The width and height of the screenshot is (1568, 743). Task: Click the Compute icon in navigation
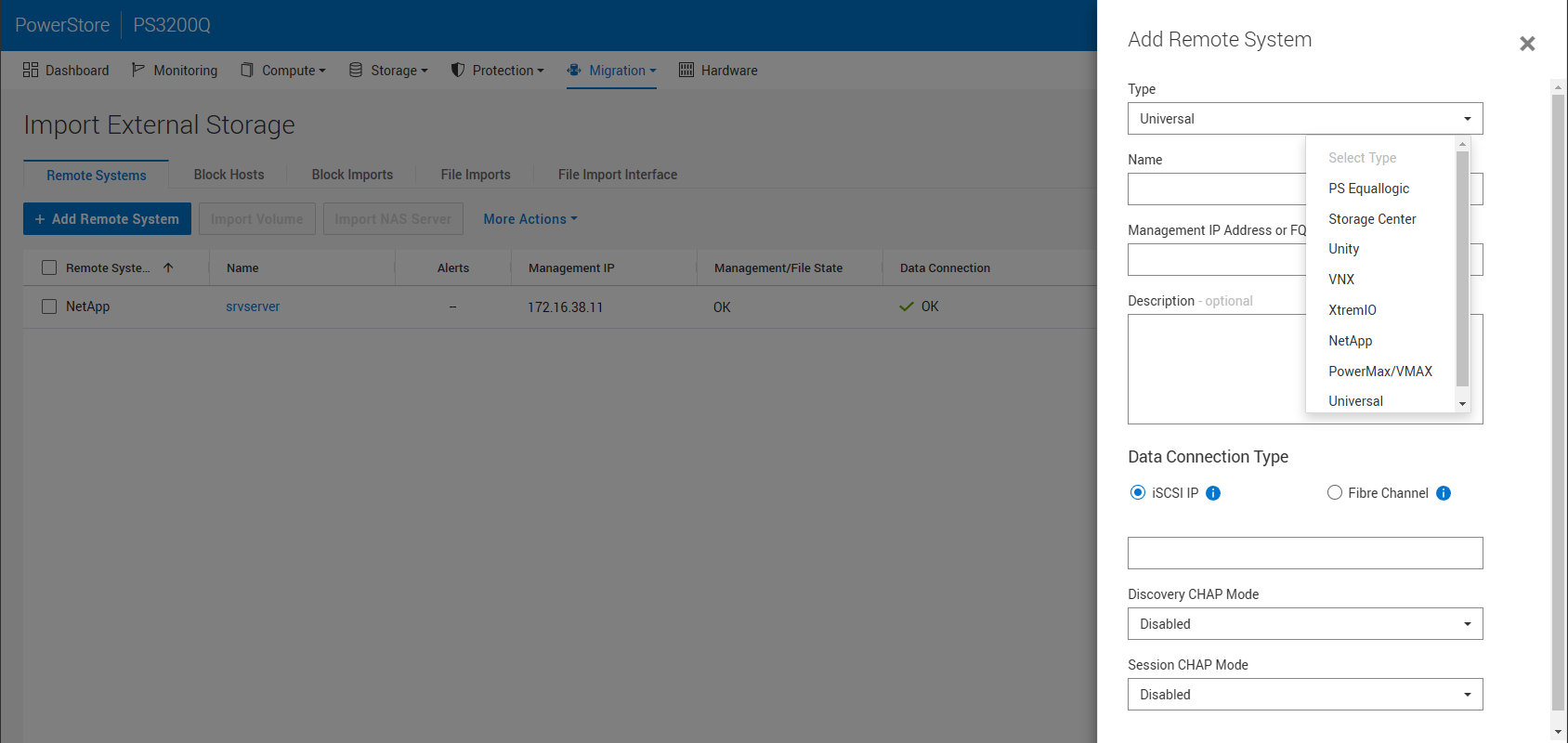coord(247,70)
